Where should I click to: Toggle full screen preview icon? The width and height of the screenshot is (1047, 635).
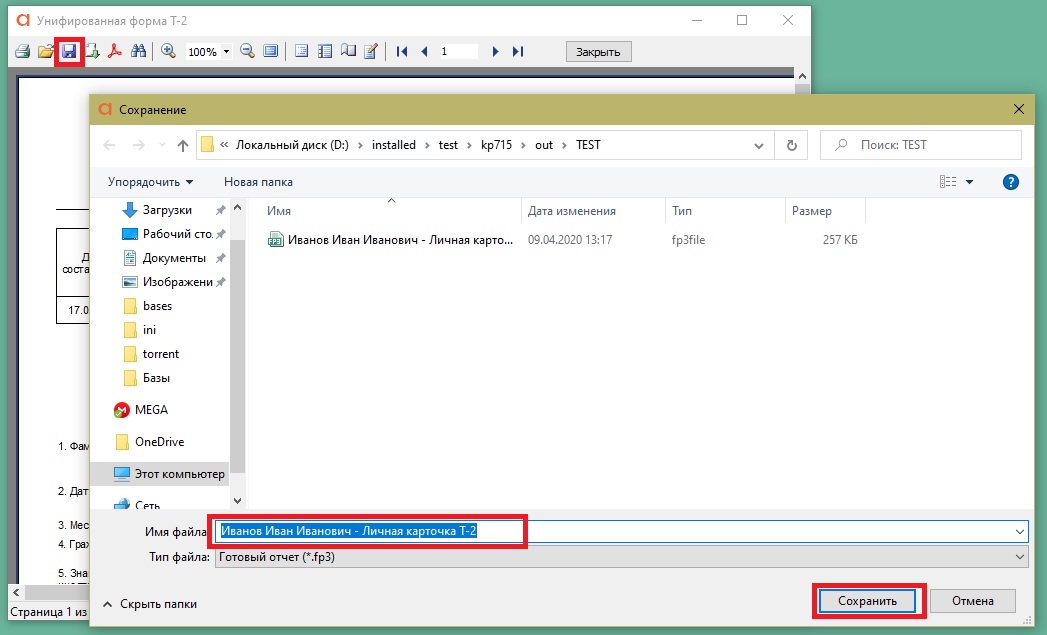(x=270, y=51)
